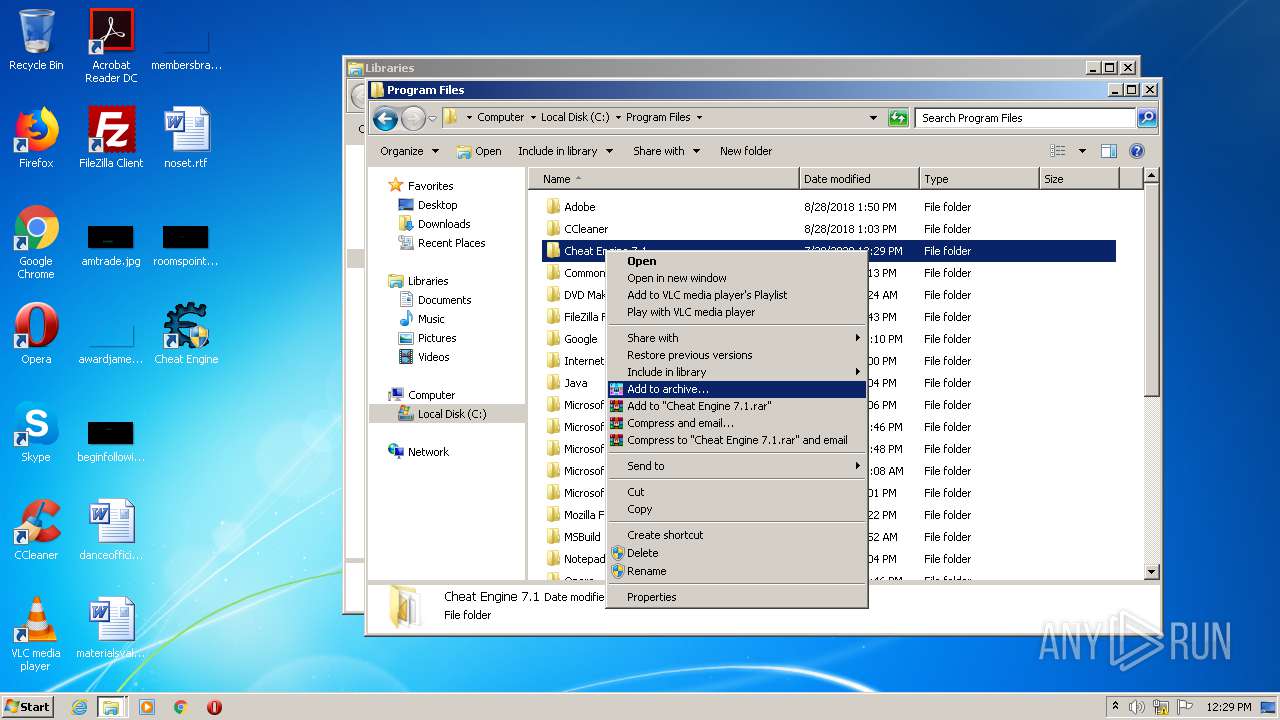Sort by Name column header

tap(664, 179)
